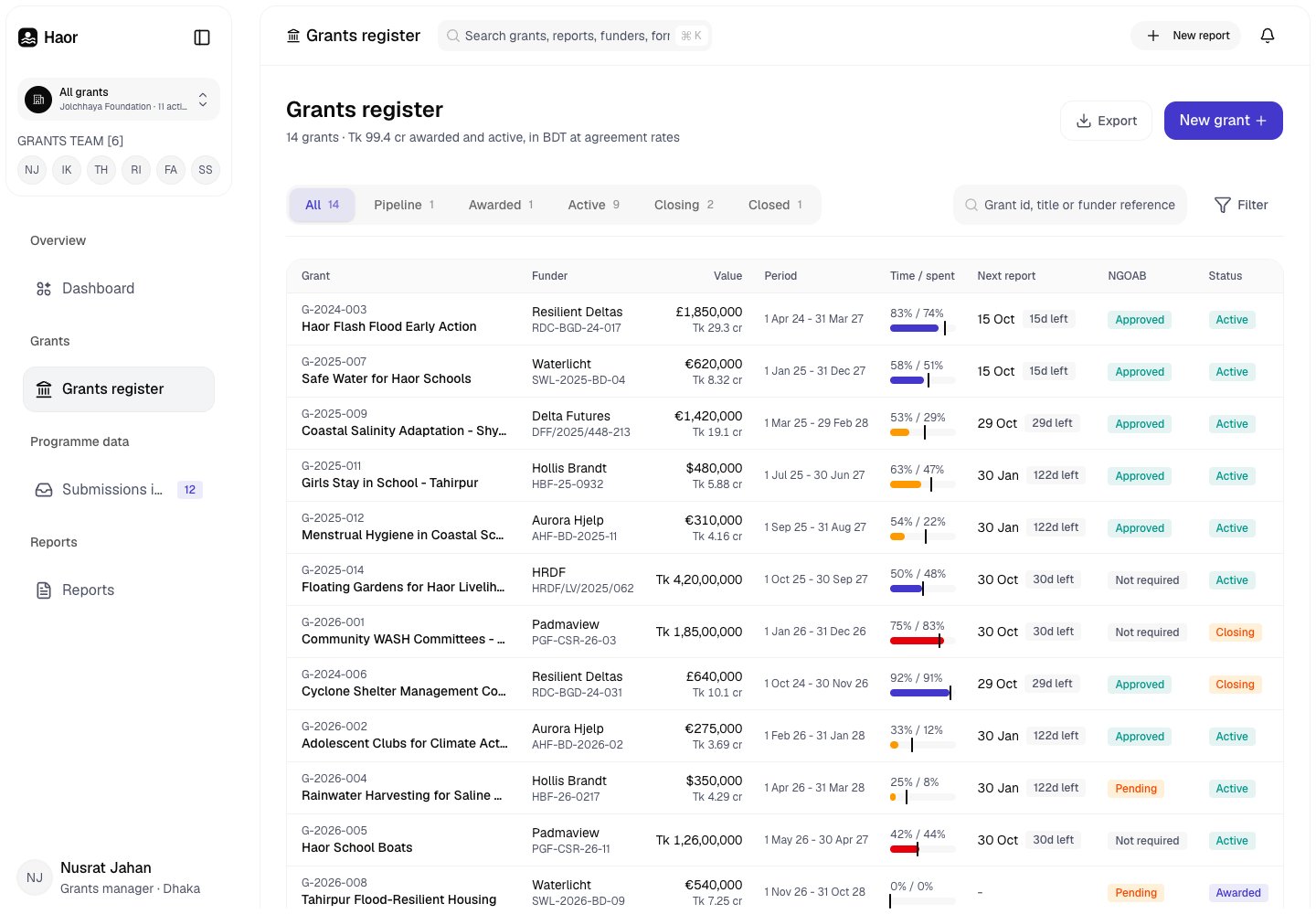Open team member RI avatar
The width and height of the screenshot is (1316, 914).
coord(136,170)
